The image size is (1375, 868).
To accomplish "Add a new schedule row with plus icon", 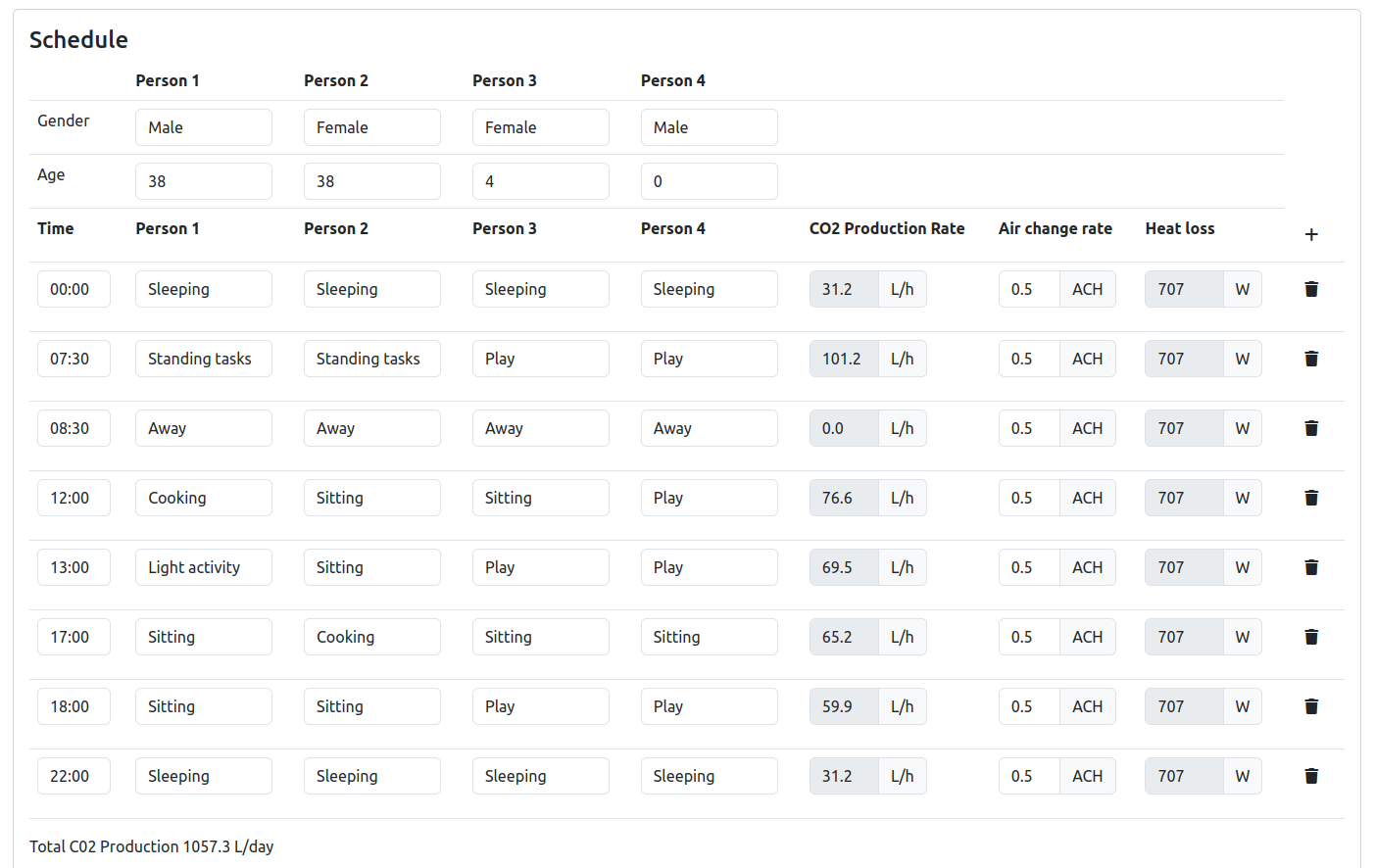I will (x=1311, y=234).
